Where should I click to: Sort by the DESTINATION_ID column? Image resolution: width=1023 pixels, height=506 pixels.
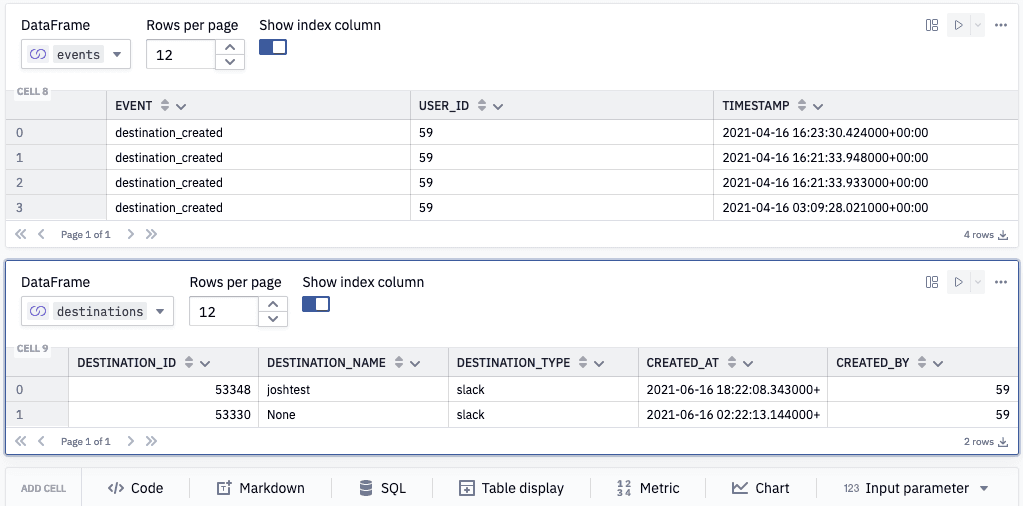(189, 363)
